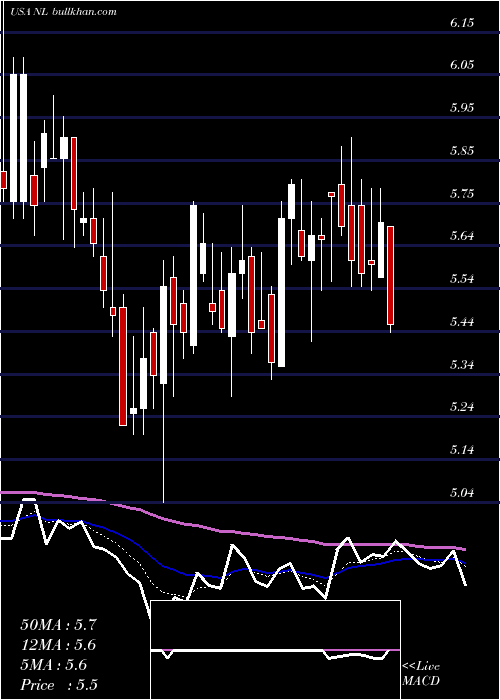
Task: Select the 5.04 price axis label
Action: pyautogui.click(x=462, y=493)
